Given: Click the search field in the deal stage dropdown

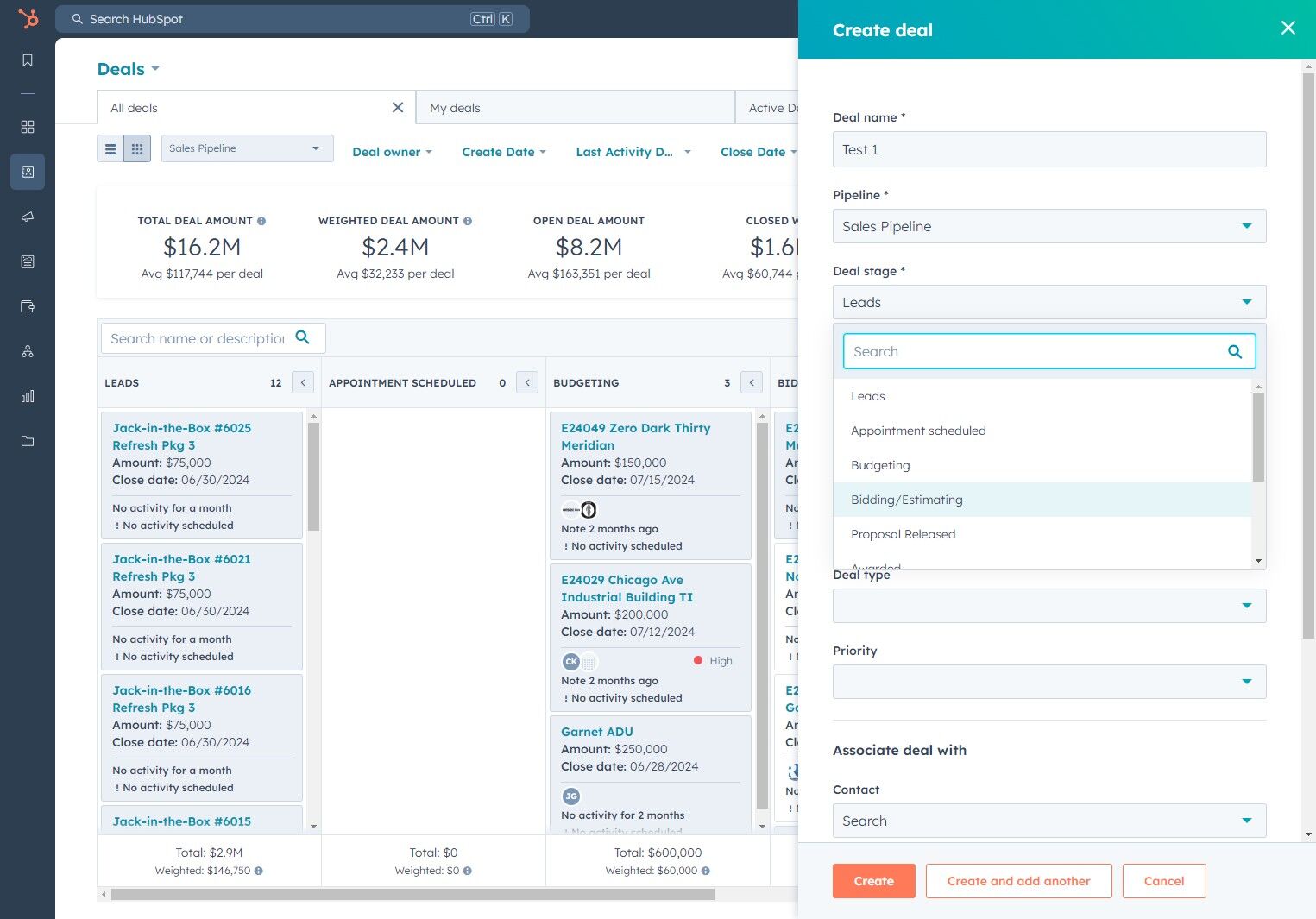Looking at the screenshot, I should coord(1049,351).
